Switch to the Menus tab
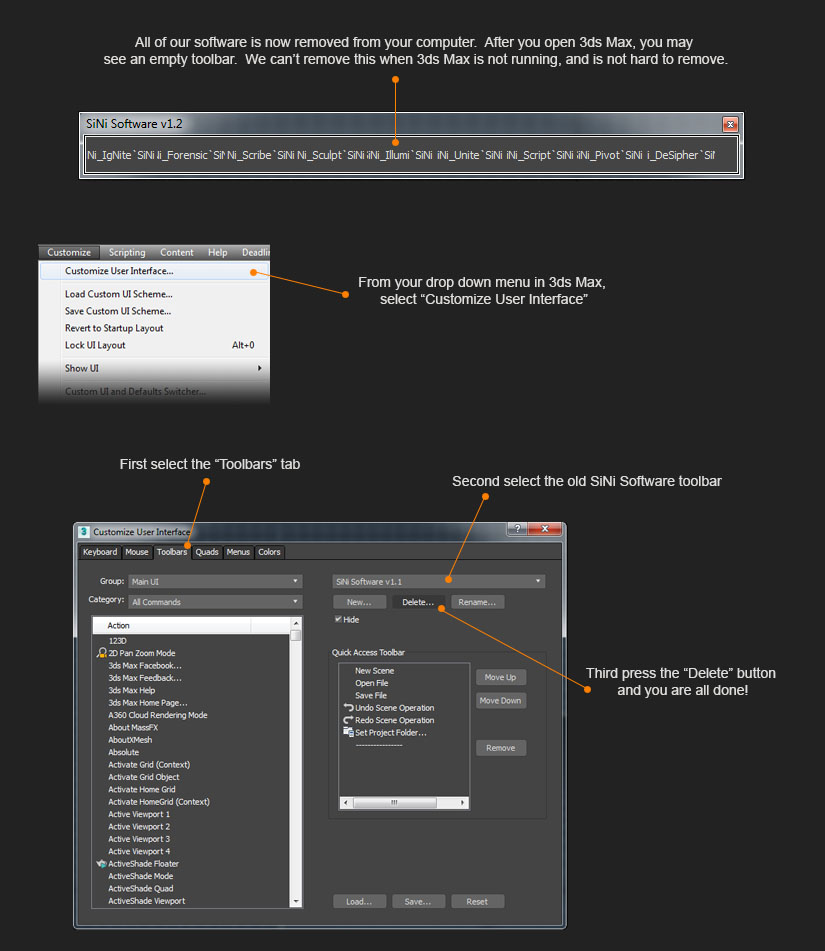825x951 pixels. (238, 552)
